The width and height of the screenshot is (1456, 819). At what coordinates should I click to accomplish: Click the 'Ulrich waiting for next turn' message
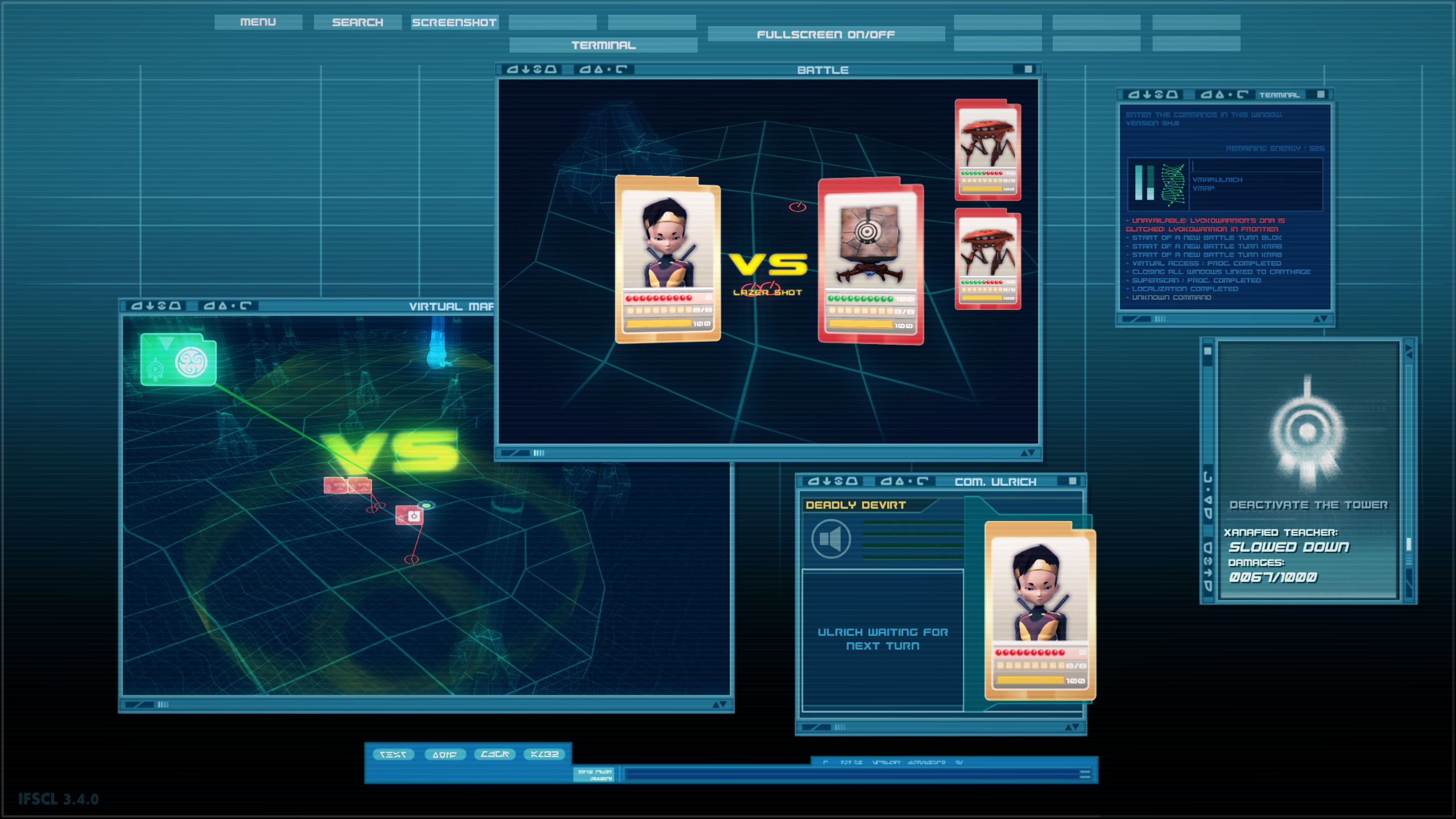pos(883,639)
